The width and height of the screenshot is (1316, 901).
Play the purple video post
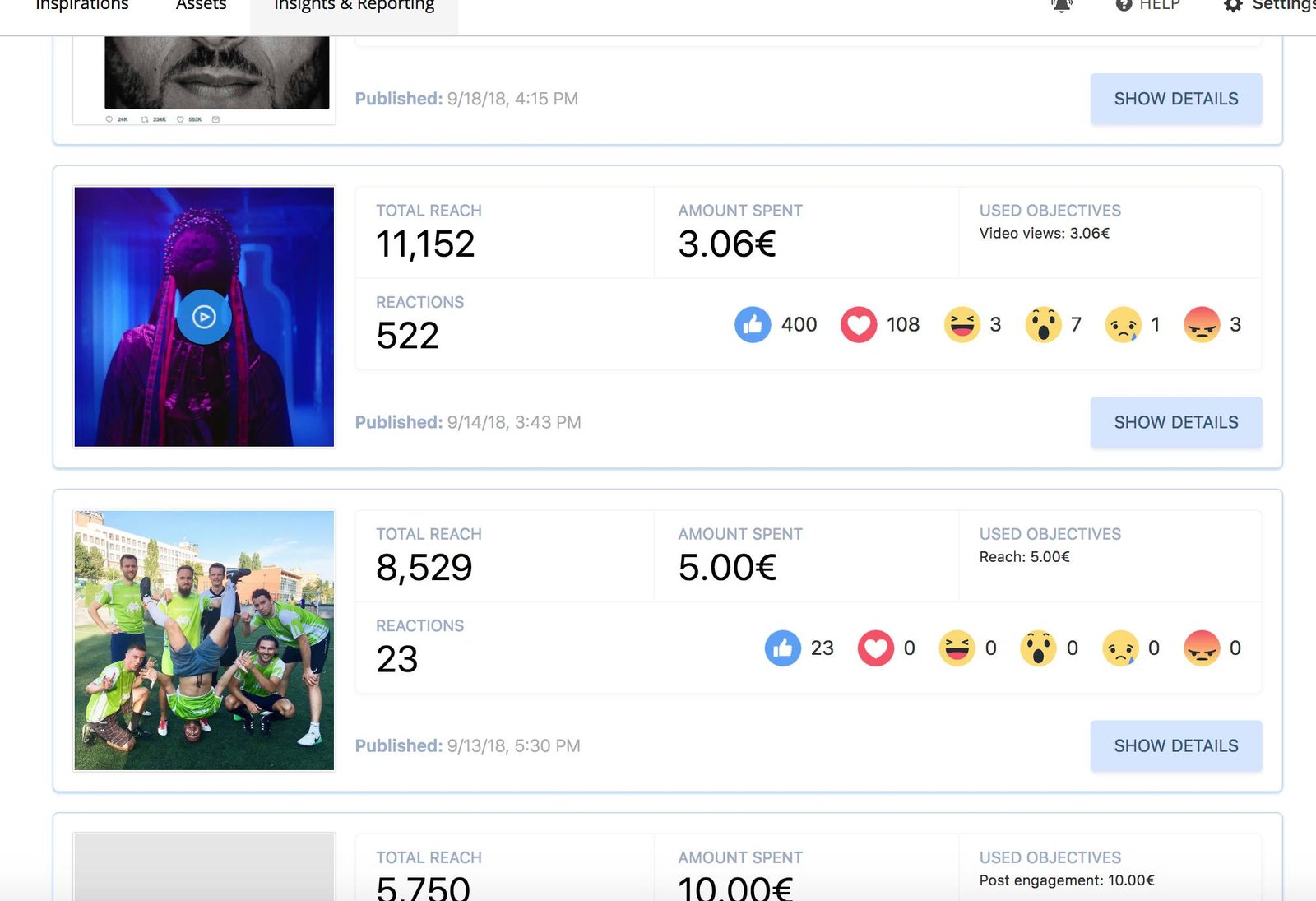coord(204,317)
